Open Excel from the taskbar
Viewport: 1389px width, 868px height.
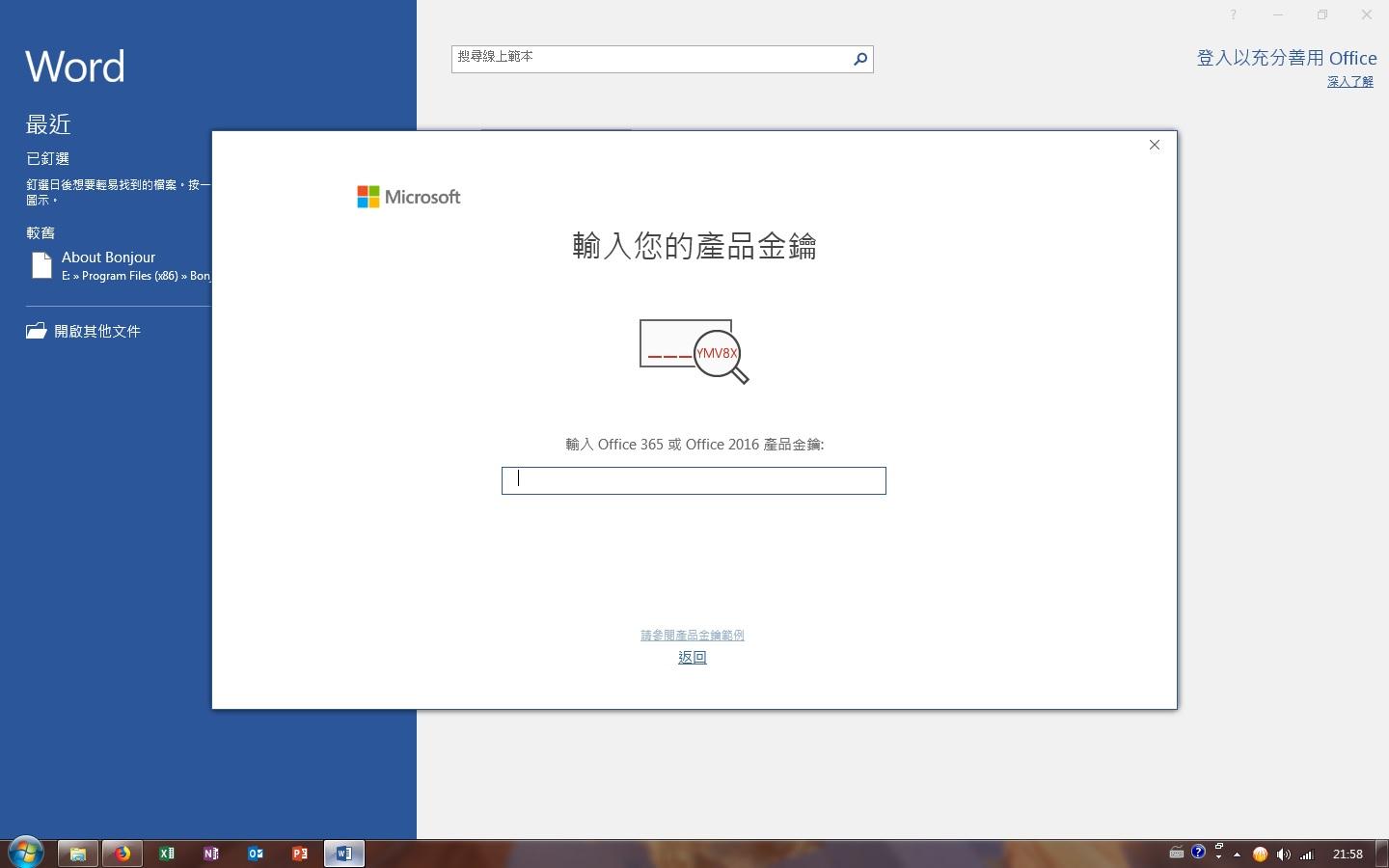[167, 854]
